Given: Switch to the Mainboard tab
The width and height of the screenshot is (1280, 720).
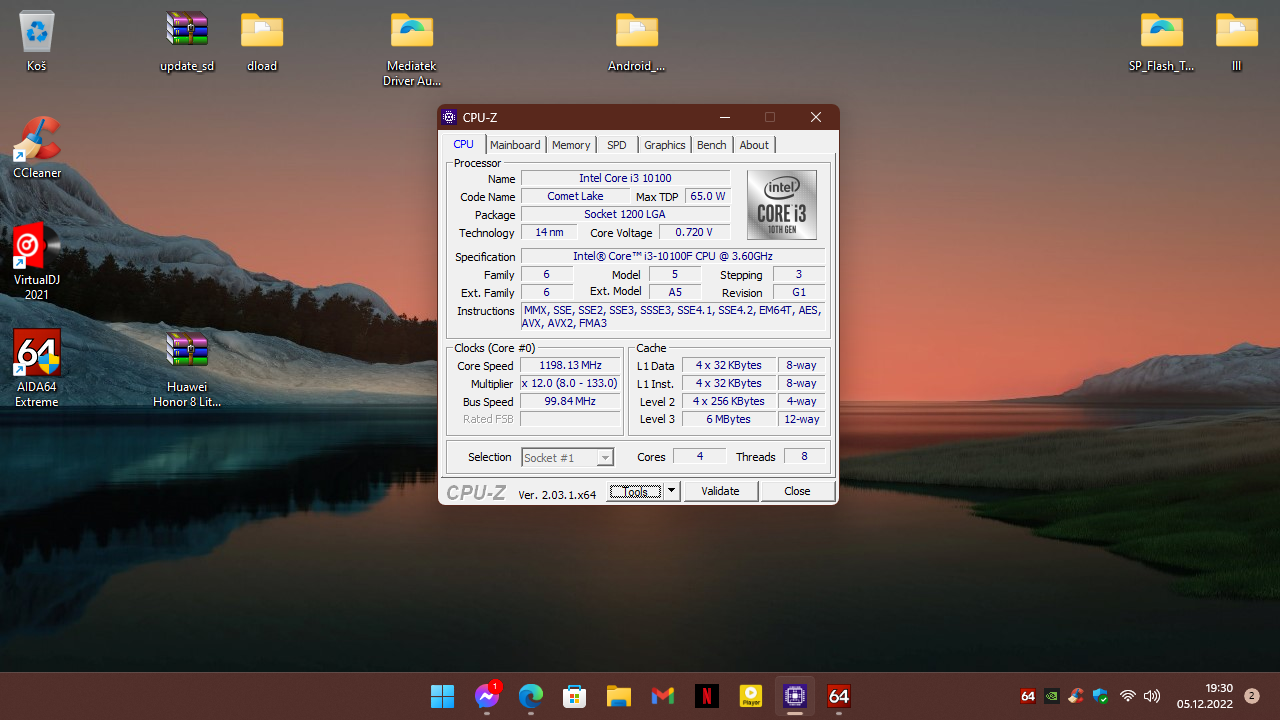Looking at the screenshot, I should (x=515, y=145).
